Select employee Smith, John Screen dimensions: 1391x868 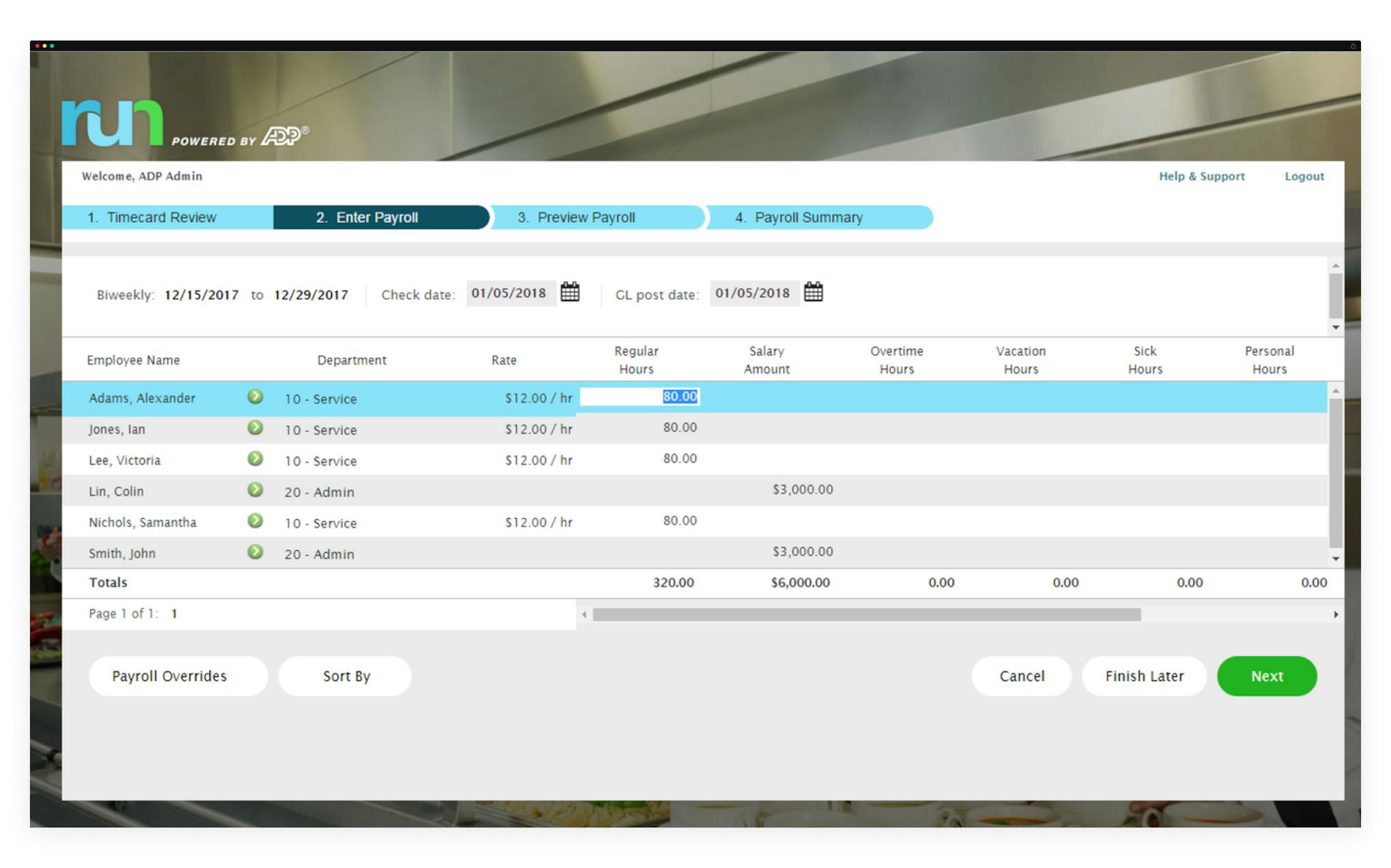coord(122,554)
